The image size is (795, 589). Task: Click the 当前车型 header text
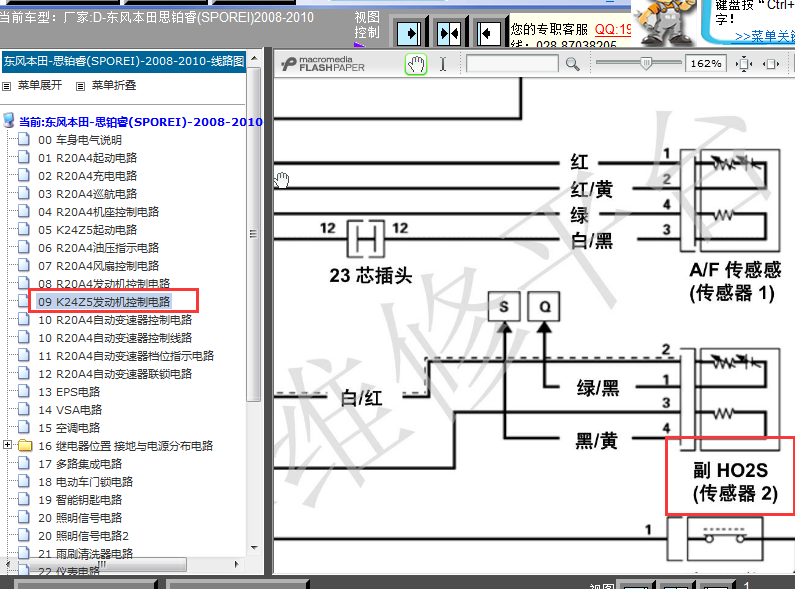click(157, 17)
